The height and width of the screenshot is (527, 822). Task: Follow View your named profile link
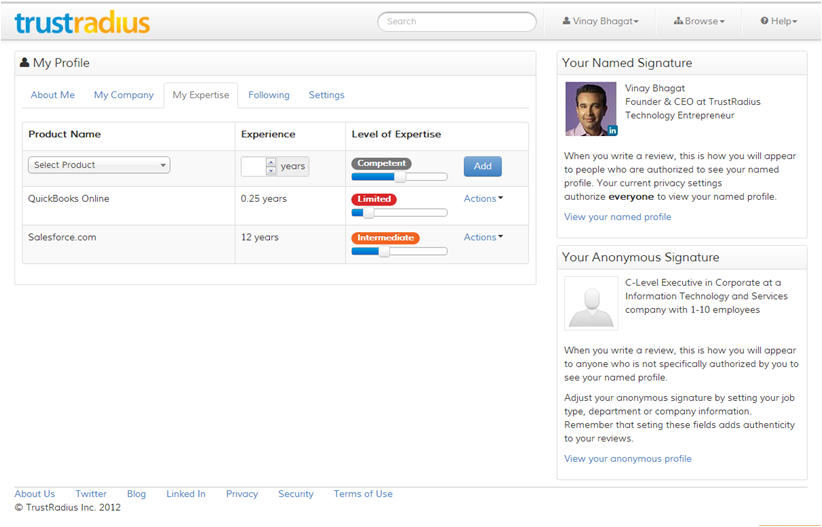(x=618, y=217)
